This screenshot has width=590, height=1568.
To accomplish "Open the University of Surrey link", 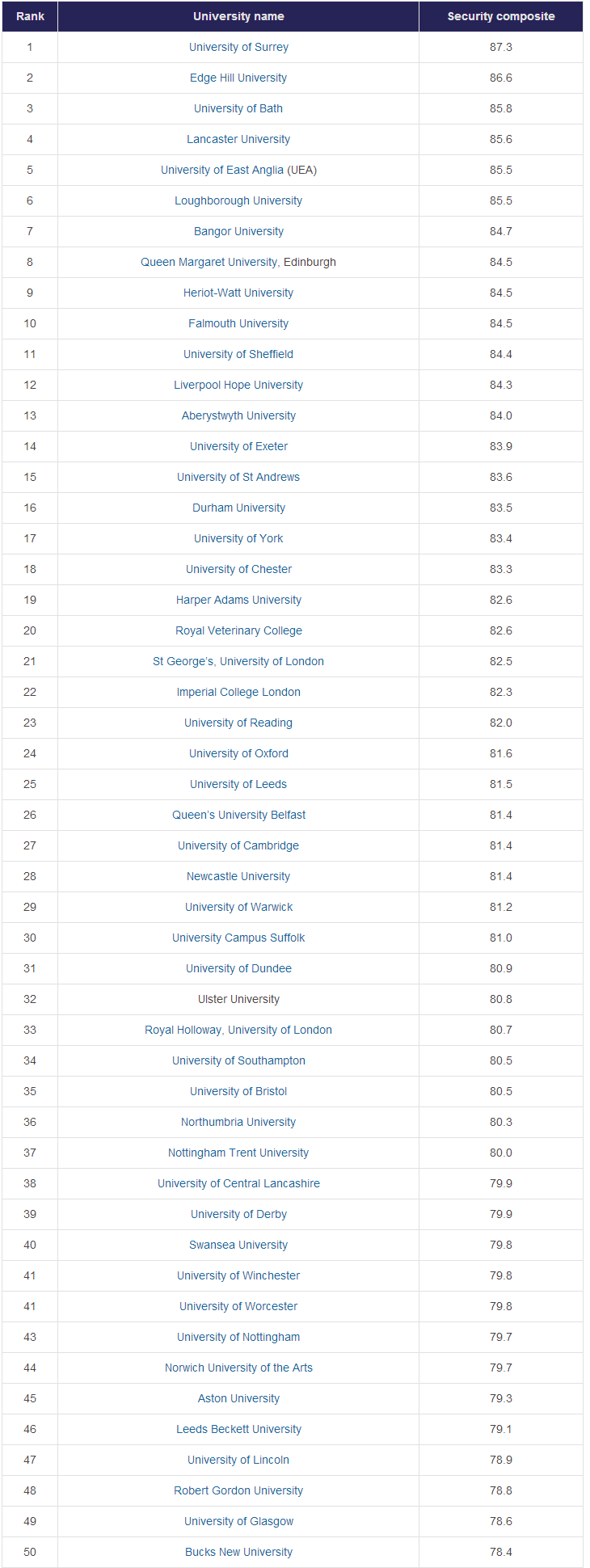I will 238,47.
